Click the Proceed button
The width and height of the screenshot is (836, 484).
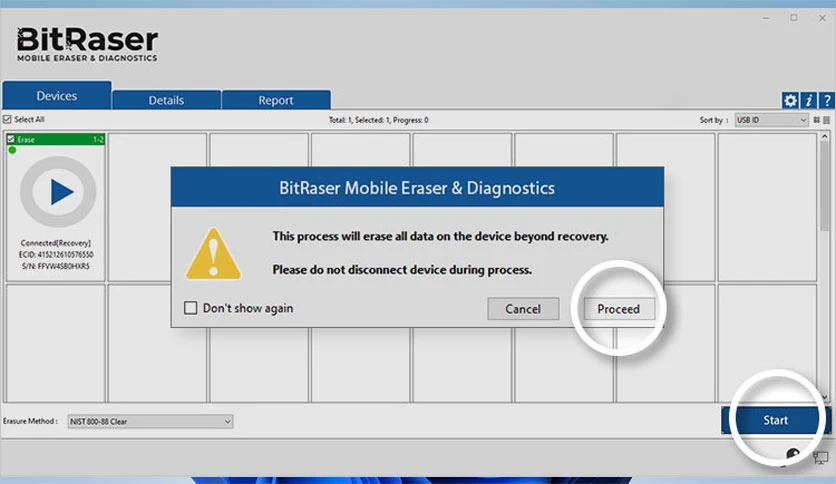pos(618,309)
